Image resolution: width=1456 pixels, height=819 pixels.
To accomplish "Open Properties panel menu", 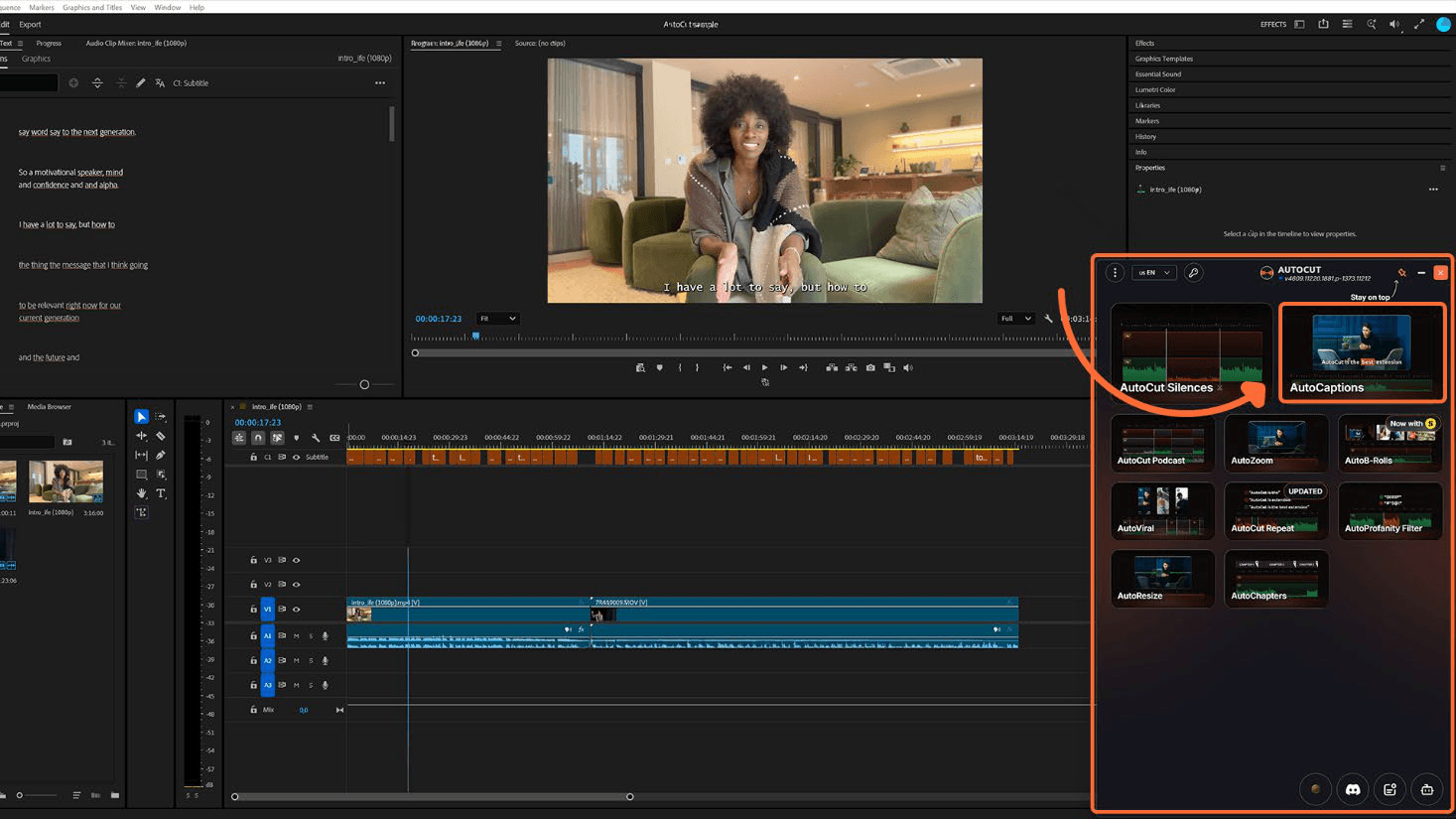I will point(1442,168).
